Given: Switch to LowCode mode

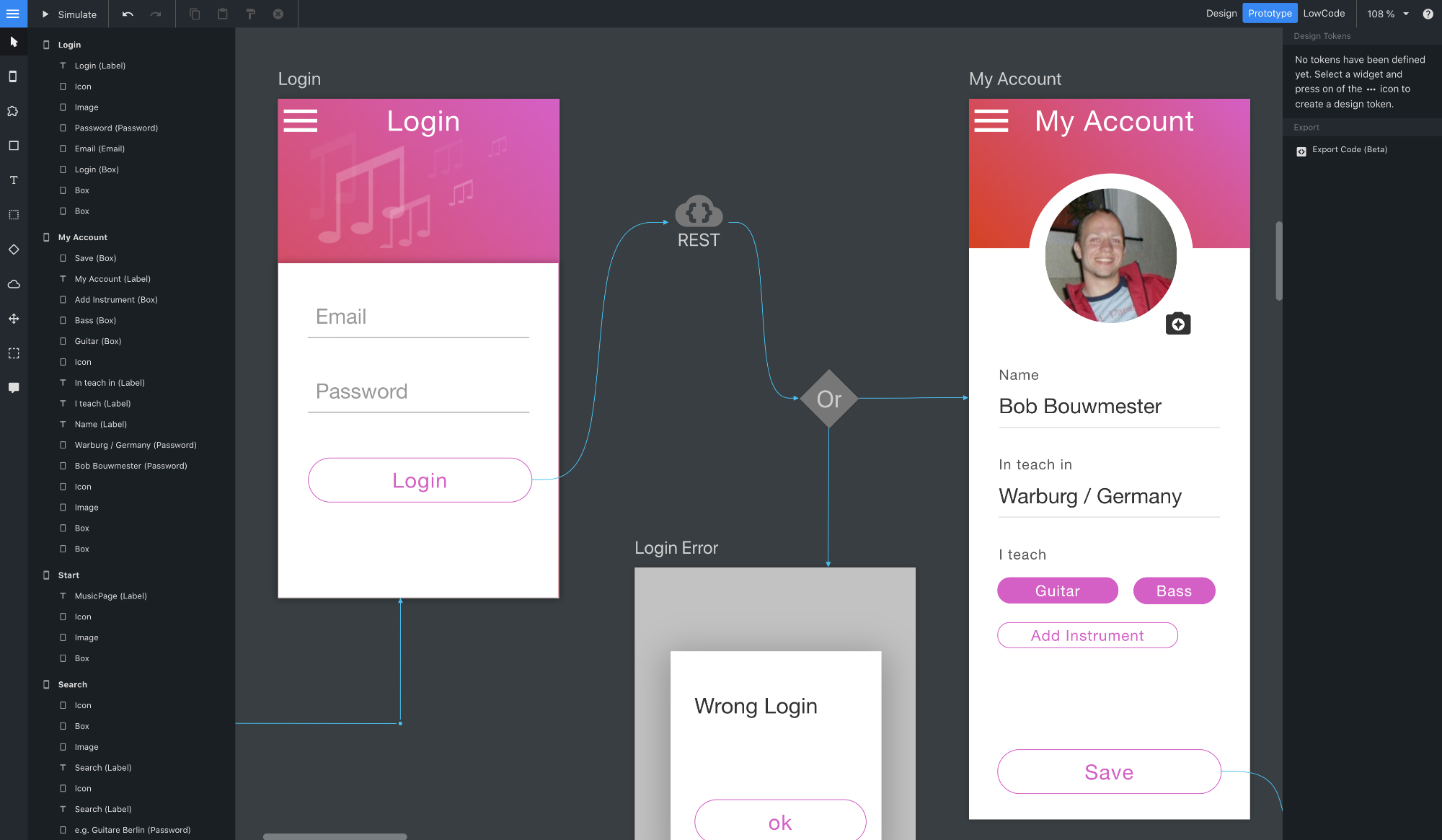Looking at the screenshot, I should point(1323,14).
